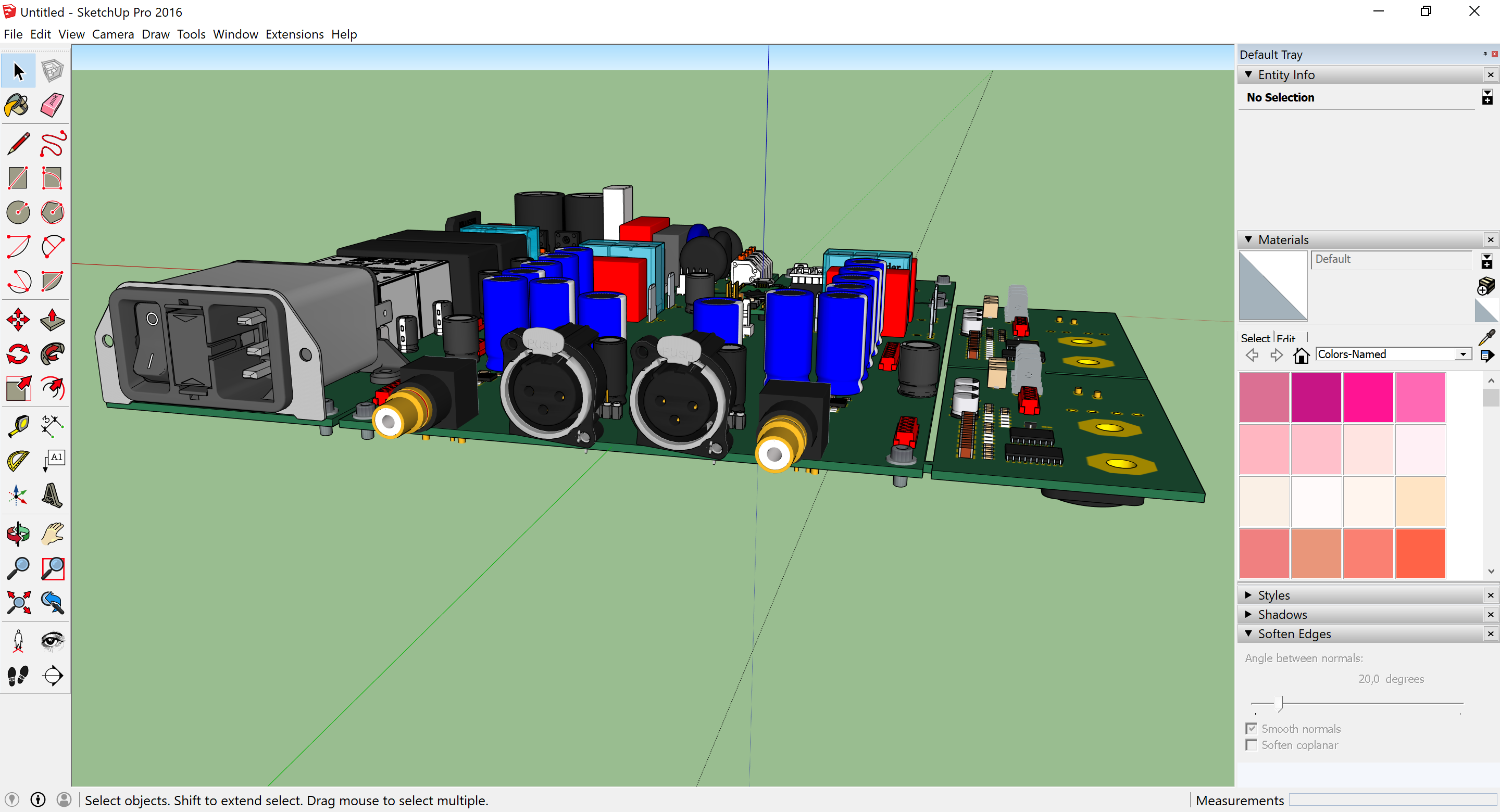Go to materials home In Model
Screen dimensions: 1500x812
tap(1301, 354)
